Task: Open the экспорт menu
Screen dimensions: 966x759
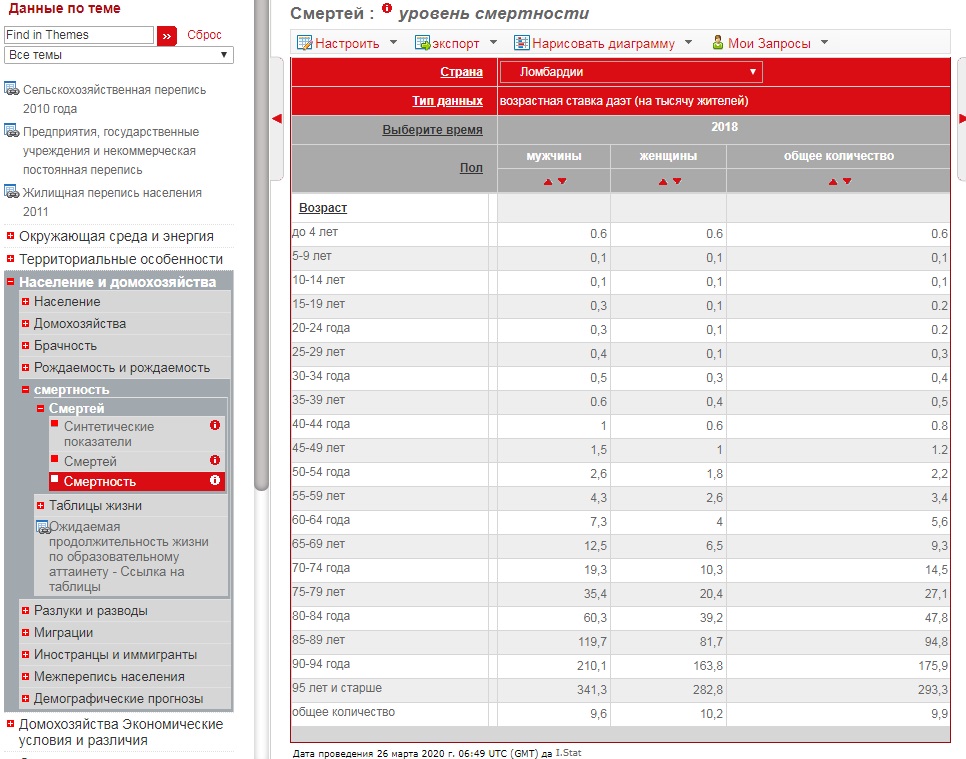Action: pos(493,43)
